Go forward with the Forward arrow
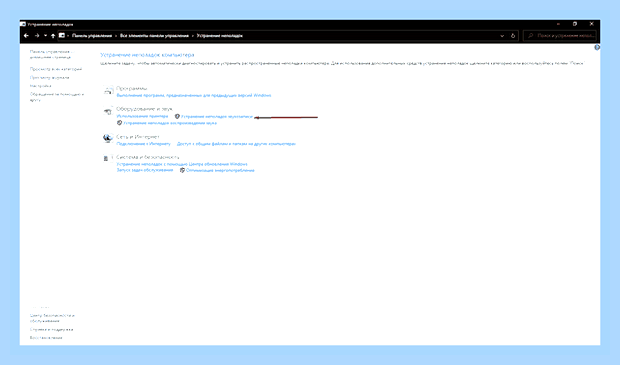The image size is (620, 365). click(x=37, y=36)
